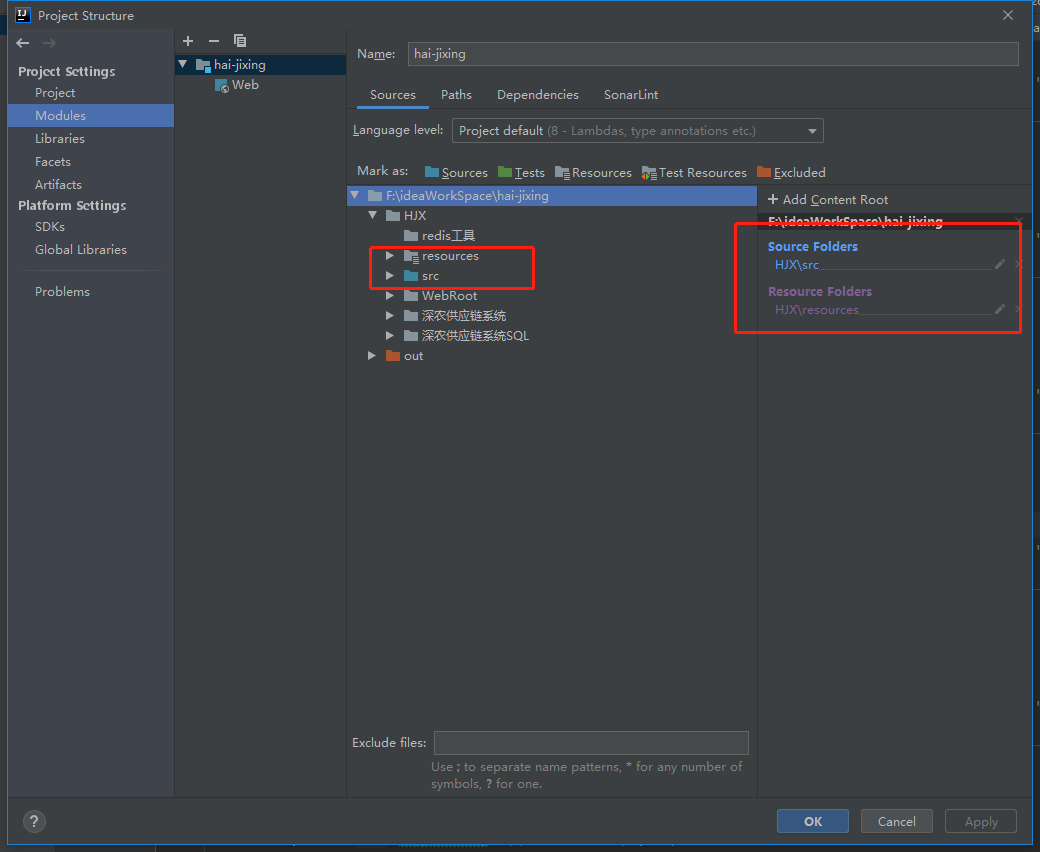The height and width of the screenshot is (852, 1040).
Task: Open Facets settings
Action: click(53, 162)
